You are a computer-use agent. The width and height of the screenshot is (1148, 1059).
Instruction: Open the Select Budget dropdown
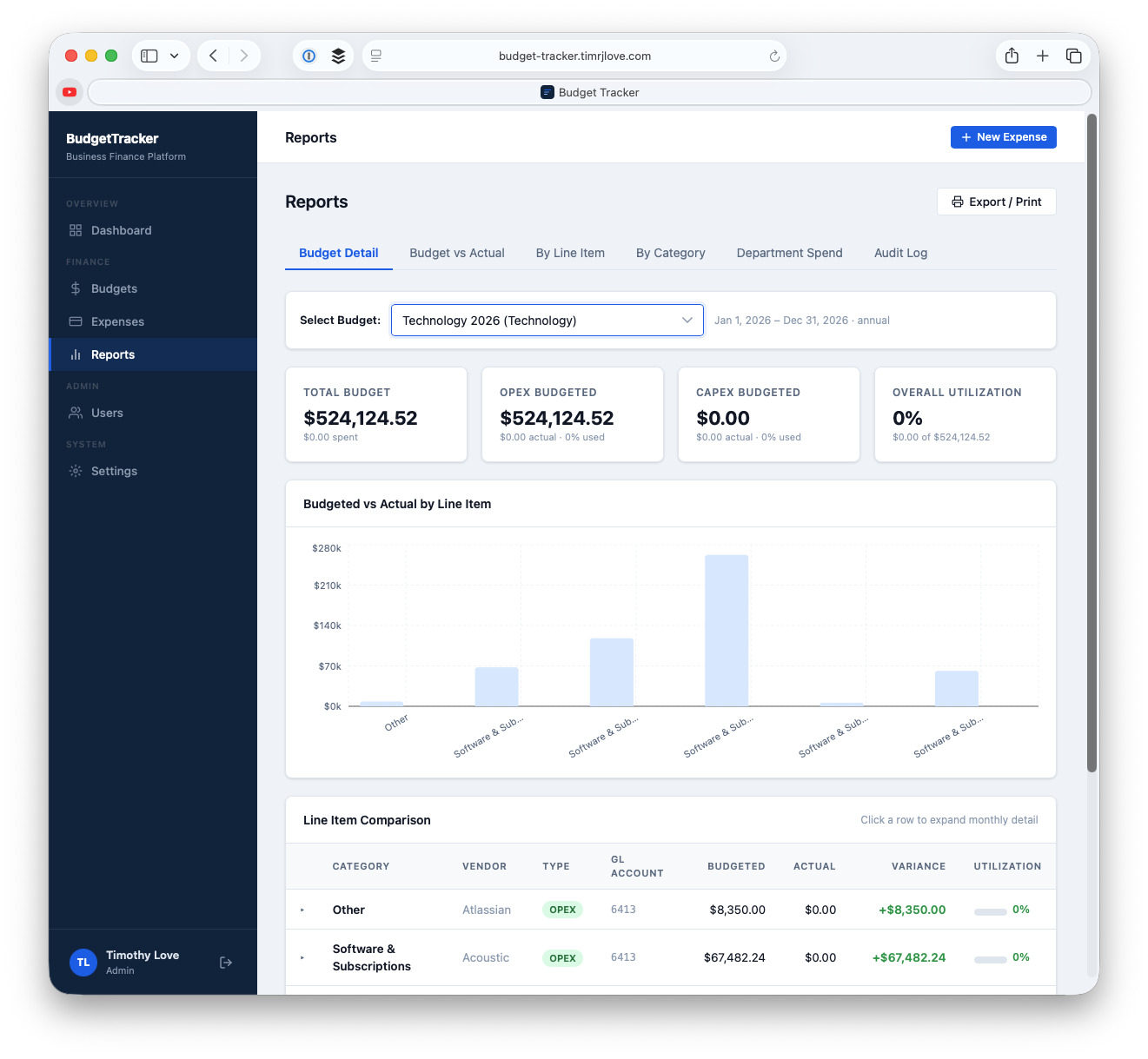pos(547,320)
